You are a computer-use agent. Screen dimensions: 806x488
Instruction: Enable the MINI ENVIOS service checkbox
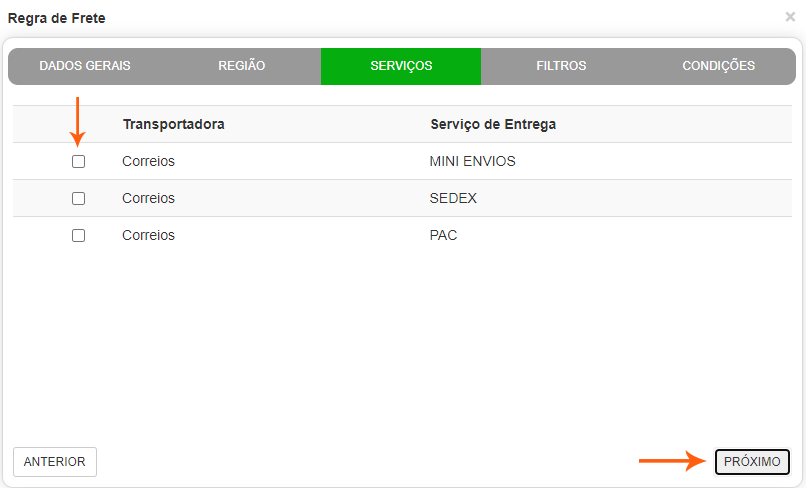click(79, 161)
